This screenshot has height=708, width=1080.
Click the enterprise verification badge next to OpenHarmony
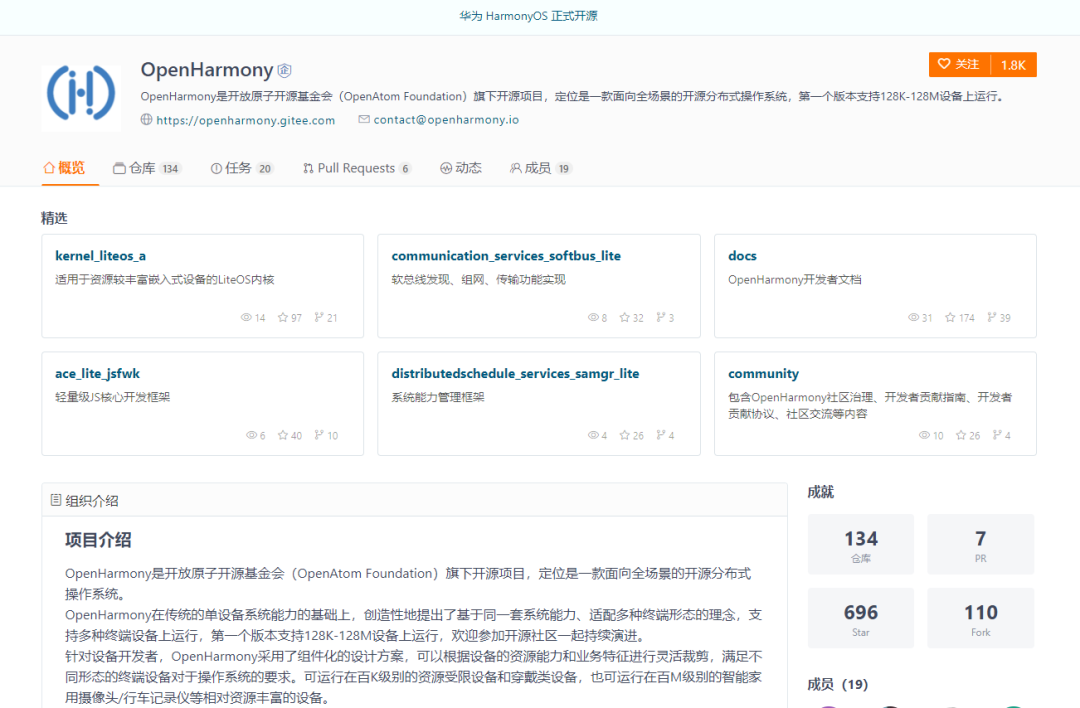click(284, 70)
